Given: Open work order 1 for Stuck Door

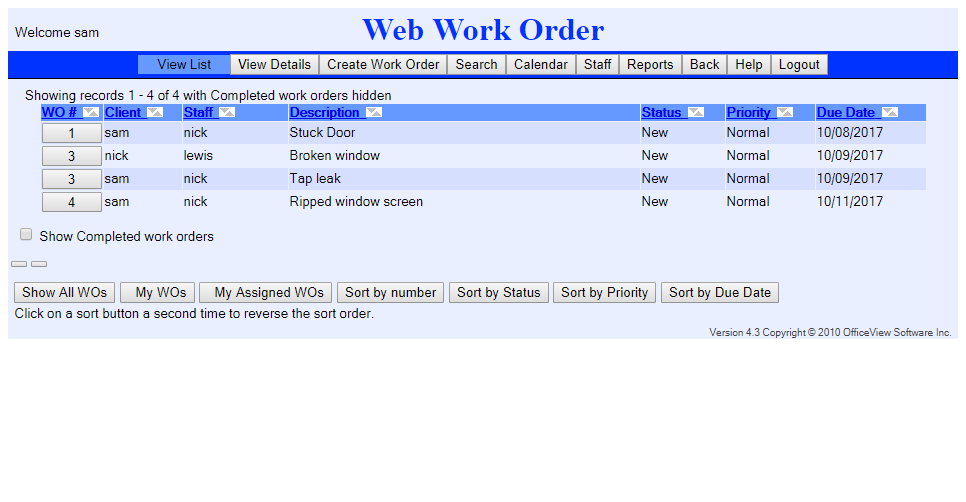Looking at the screenshot, I should [x=71, y=133].
